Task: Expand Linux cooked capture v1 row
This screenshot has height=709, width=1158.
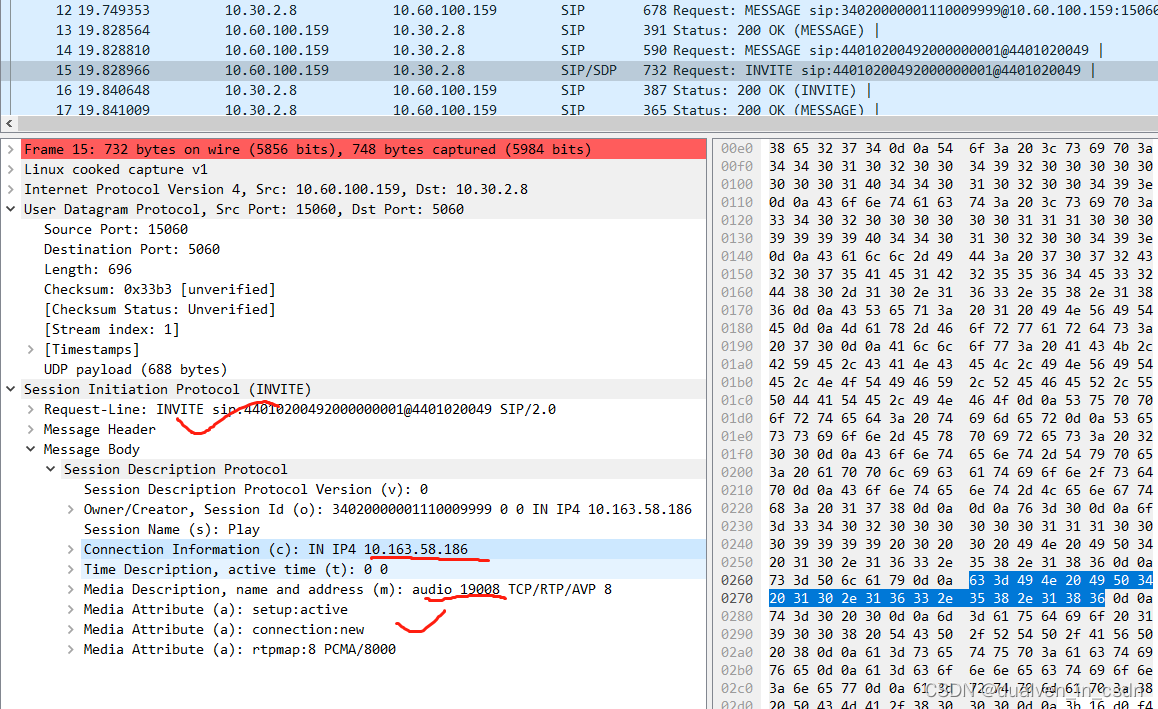Action: (x=10, y=169)
